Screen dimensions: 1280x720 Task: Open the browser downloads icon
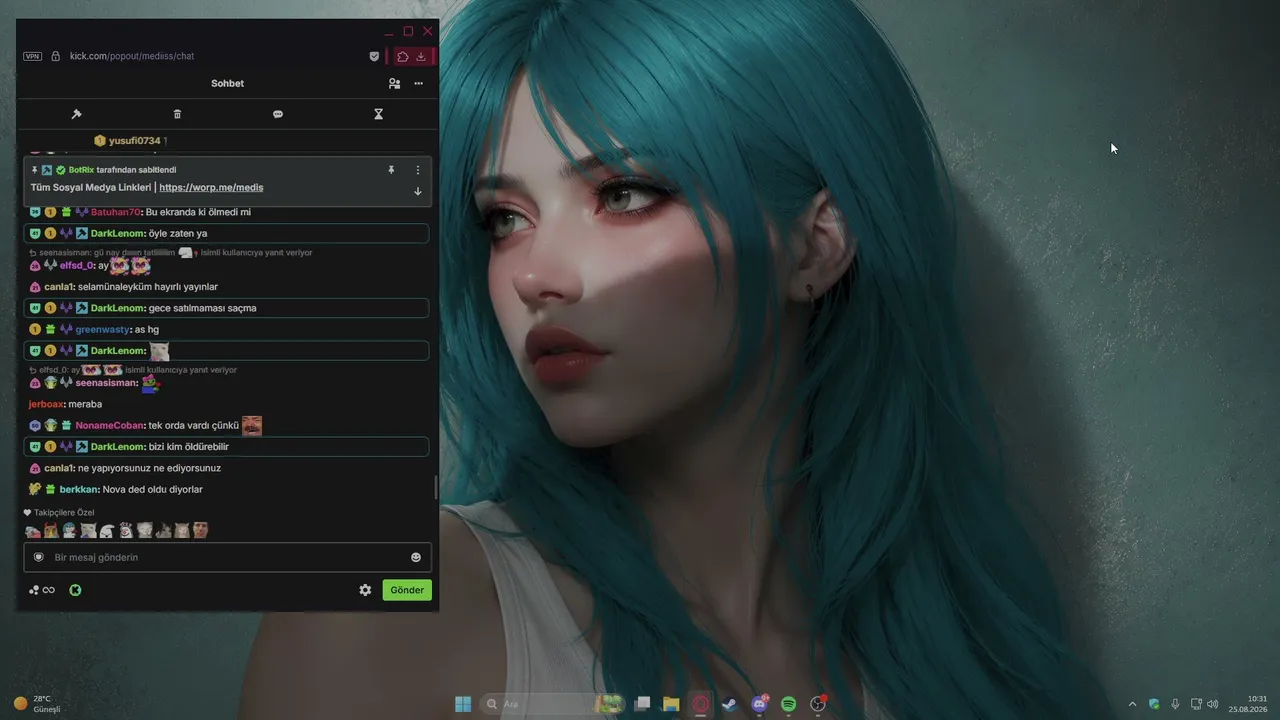tap(421, 56)
